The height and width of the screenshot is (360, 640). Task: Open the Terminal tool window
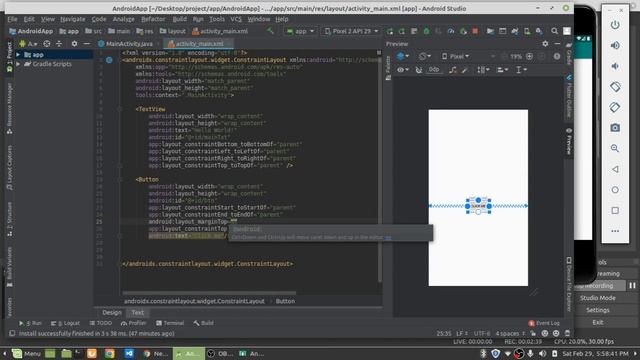tap(170, 323)
